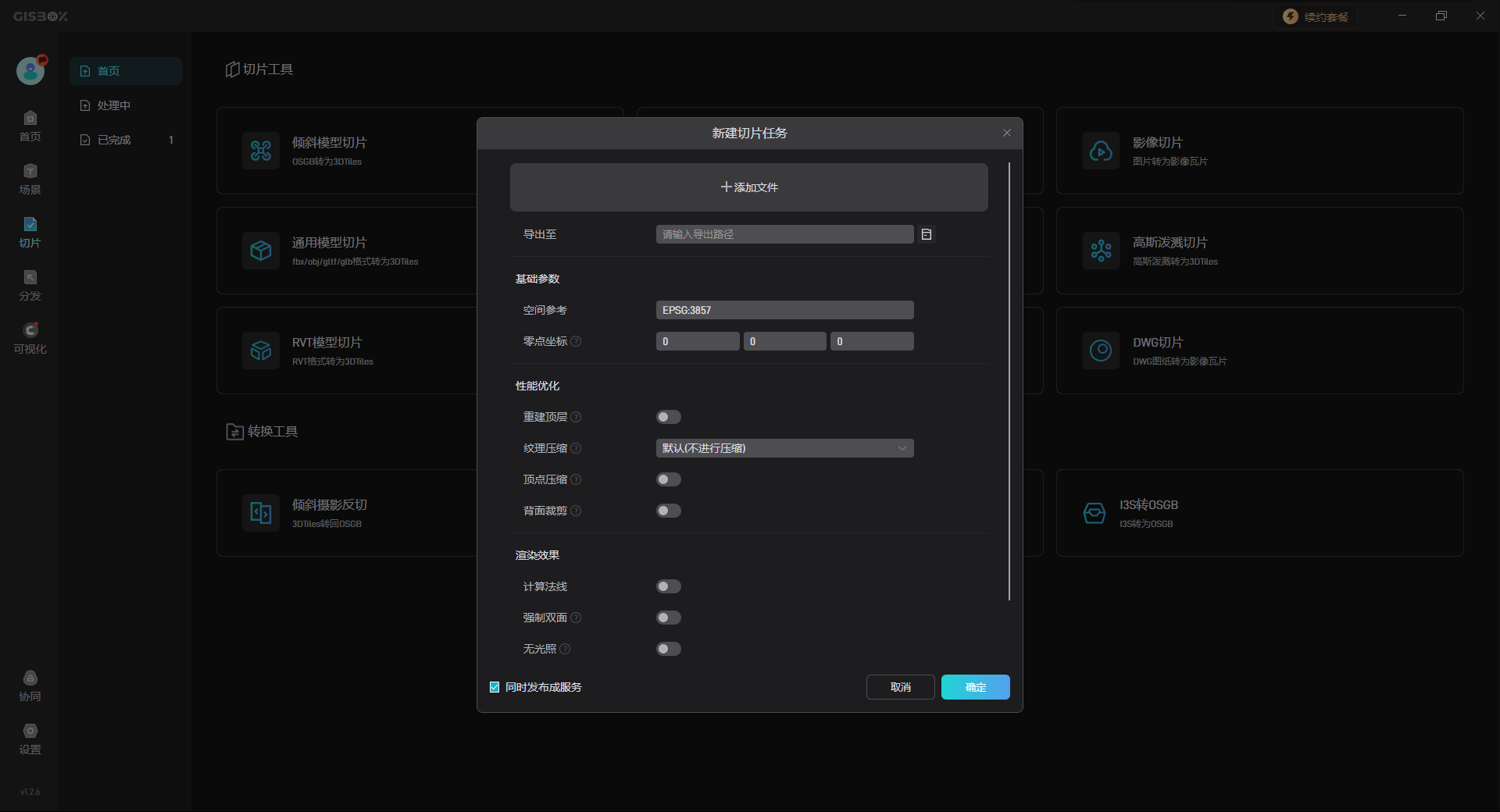This screenshot has height=812, width=1500.
Task: Click 取消 to cancel the dialog
Action: click(900, 687)
